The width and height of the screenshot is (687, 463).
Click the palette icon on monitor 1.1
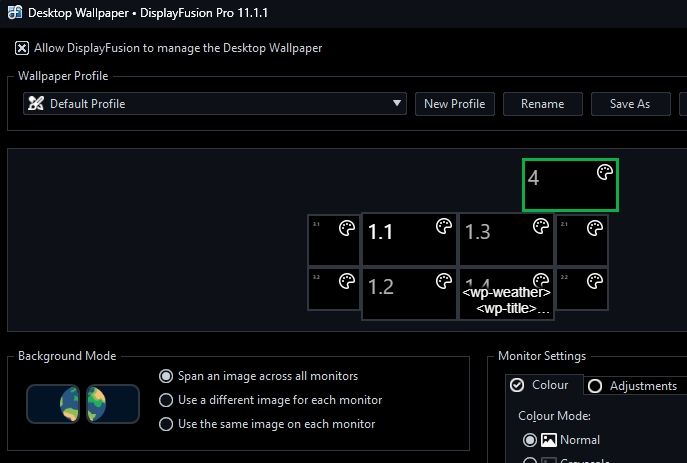click(x=444, y=228)
